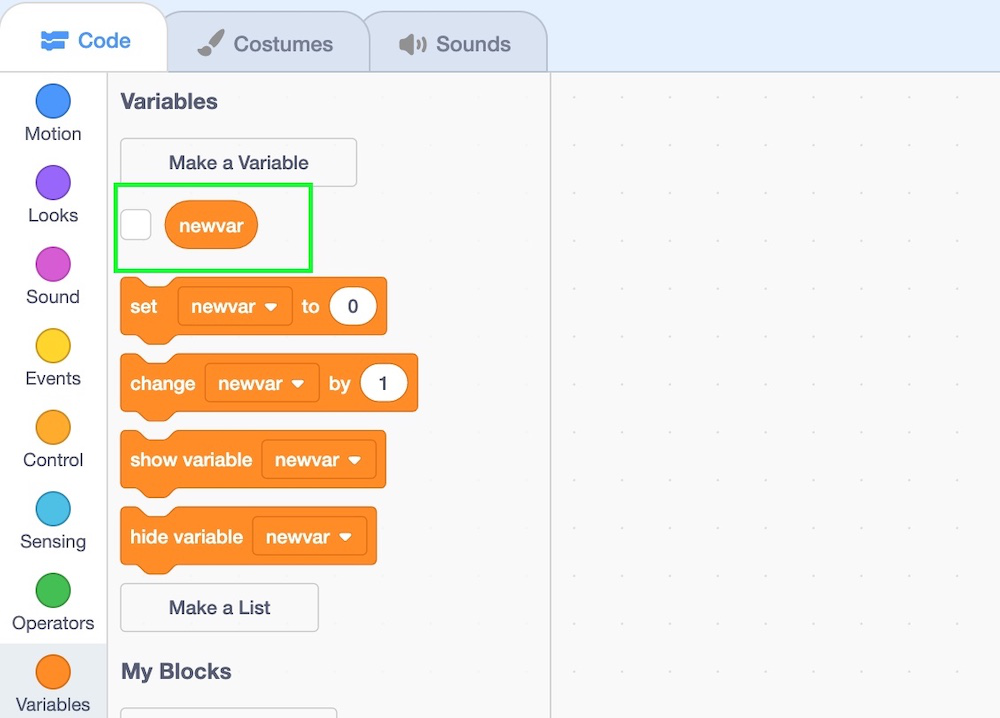
Task: Click the My Blocks palette heading
Action: coord(176,671)
